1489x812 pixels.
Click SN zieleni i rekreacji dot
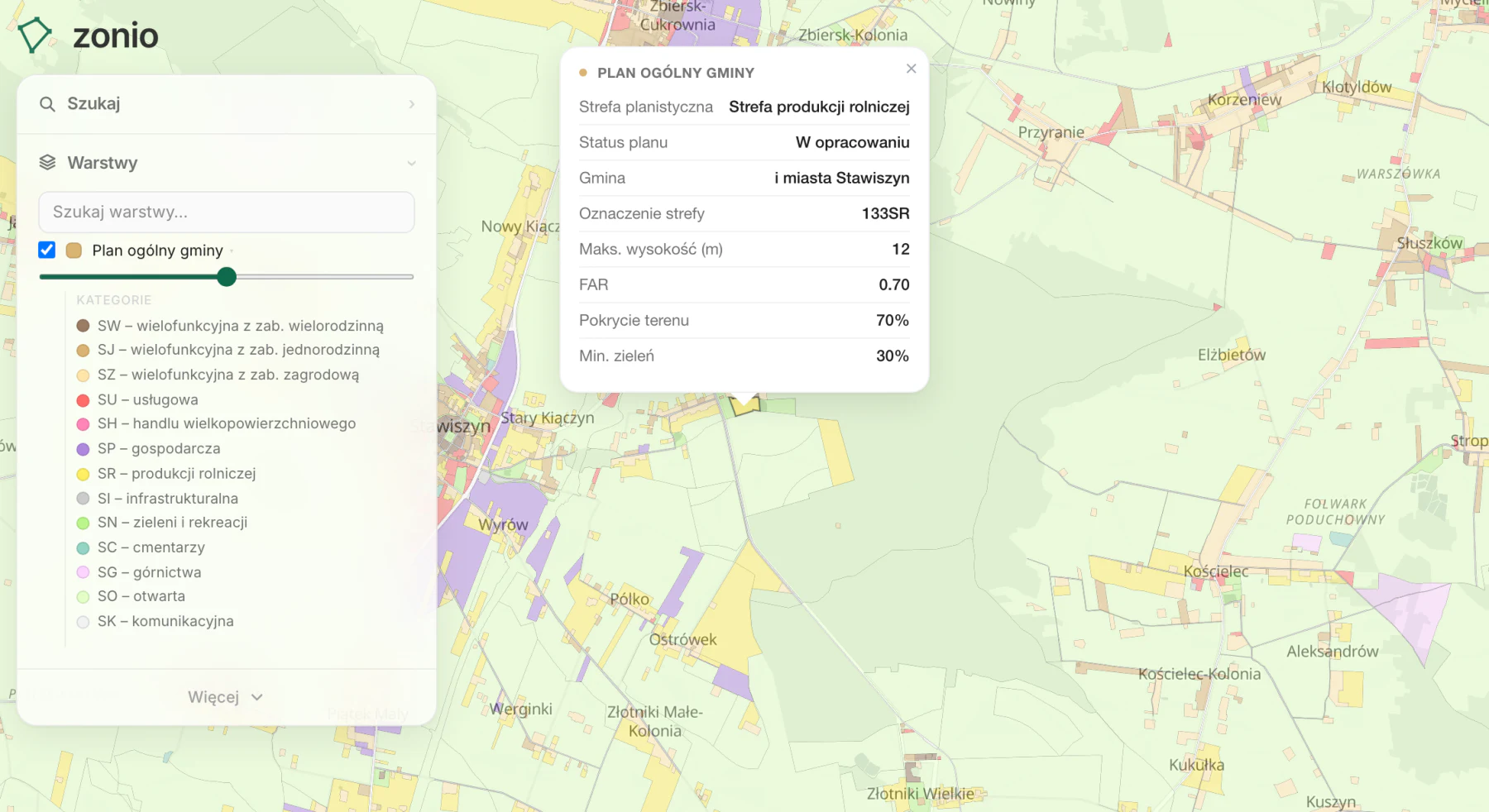(83, 523)
